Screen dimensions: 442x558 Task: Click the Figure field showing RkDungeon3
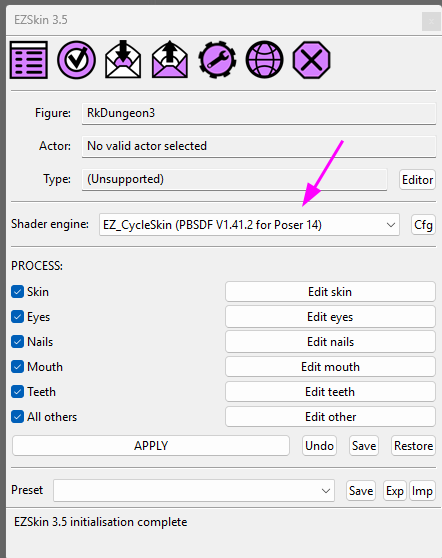pos(259,114)
